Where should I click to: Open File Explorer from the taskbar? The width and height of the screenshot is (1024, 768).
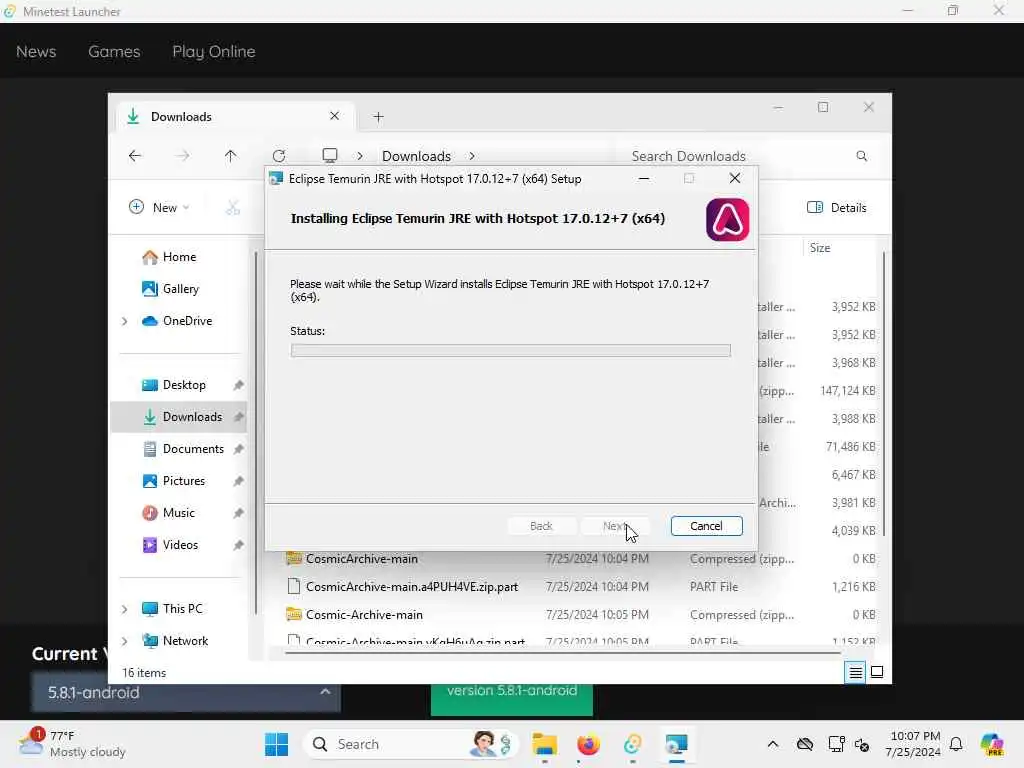544,744
